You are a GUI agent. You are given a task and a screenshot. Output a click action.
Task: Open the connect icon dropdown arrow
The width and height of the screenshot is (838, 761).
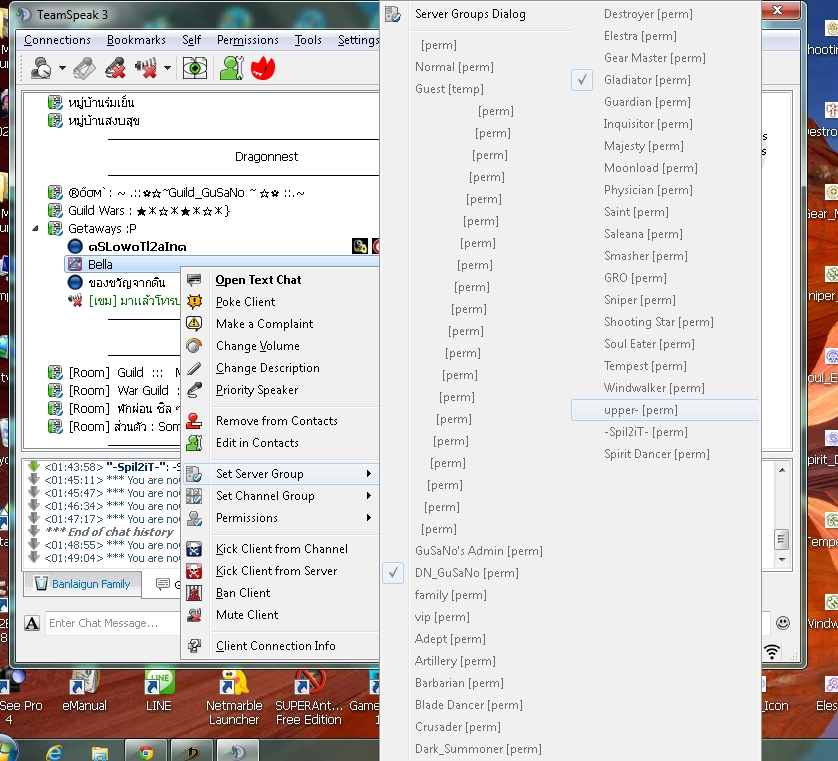point(63,68)
